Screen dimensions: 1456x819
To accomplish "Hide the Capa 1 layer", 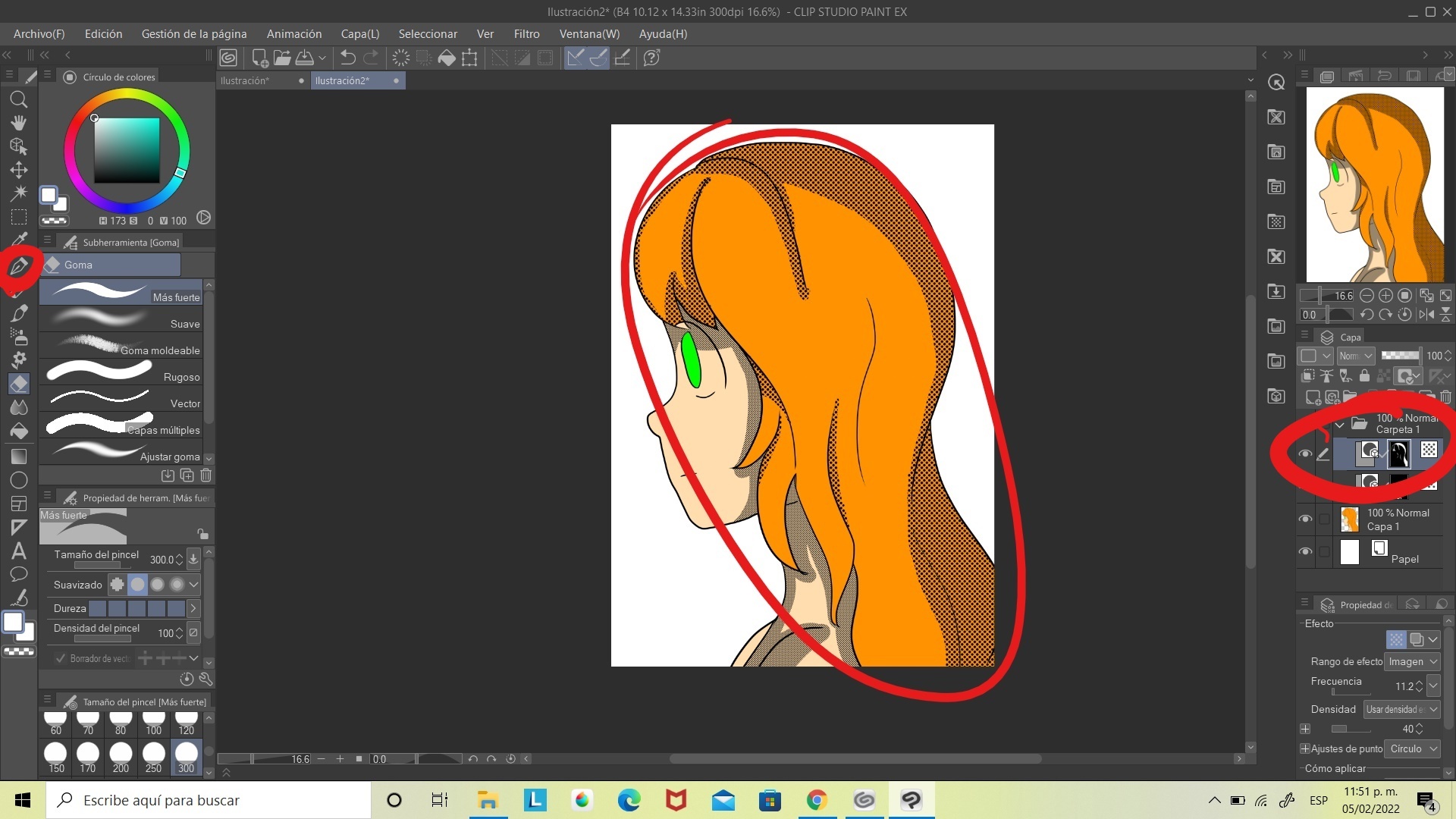I will click(1305, 519).
